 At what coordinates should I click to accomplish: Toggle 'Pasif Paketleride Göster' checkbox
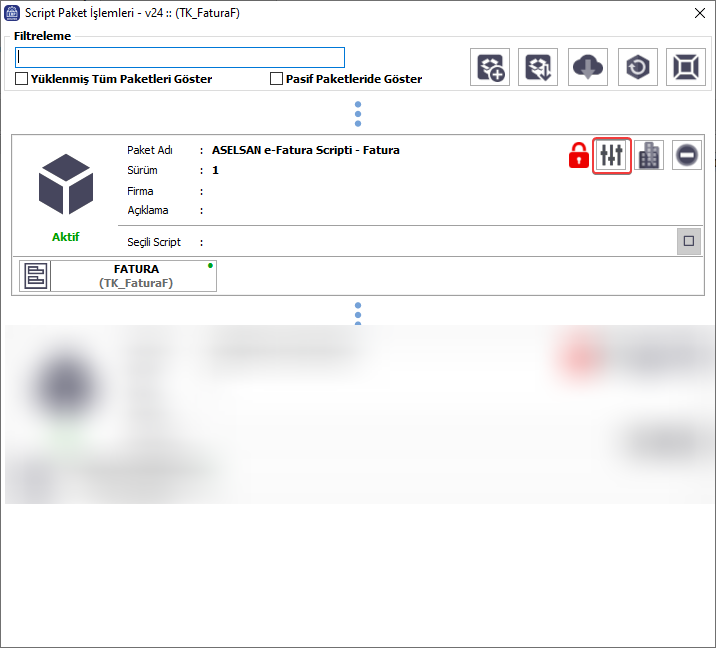point(277,79)
